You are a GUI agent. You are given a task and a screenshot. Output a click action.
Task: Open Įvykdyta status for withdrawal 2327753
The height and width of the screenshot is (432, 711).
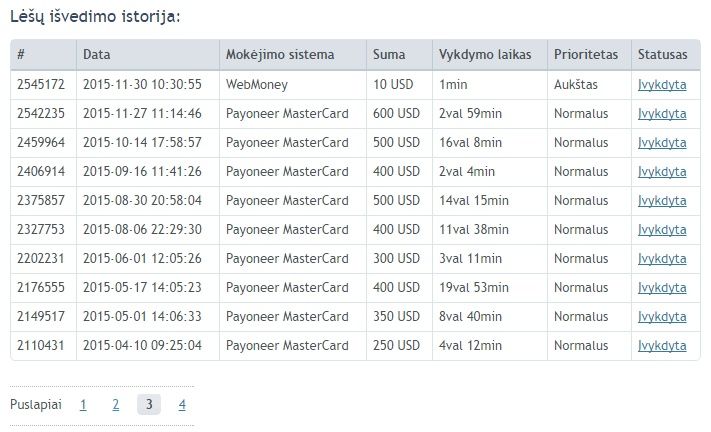662,230
